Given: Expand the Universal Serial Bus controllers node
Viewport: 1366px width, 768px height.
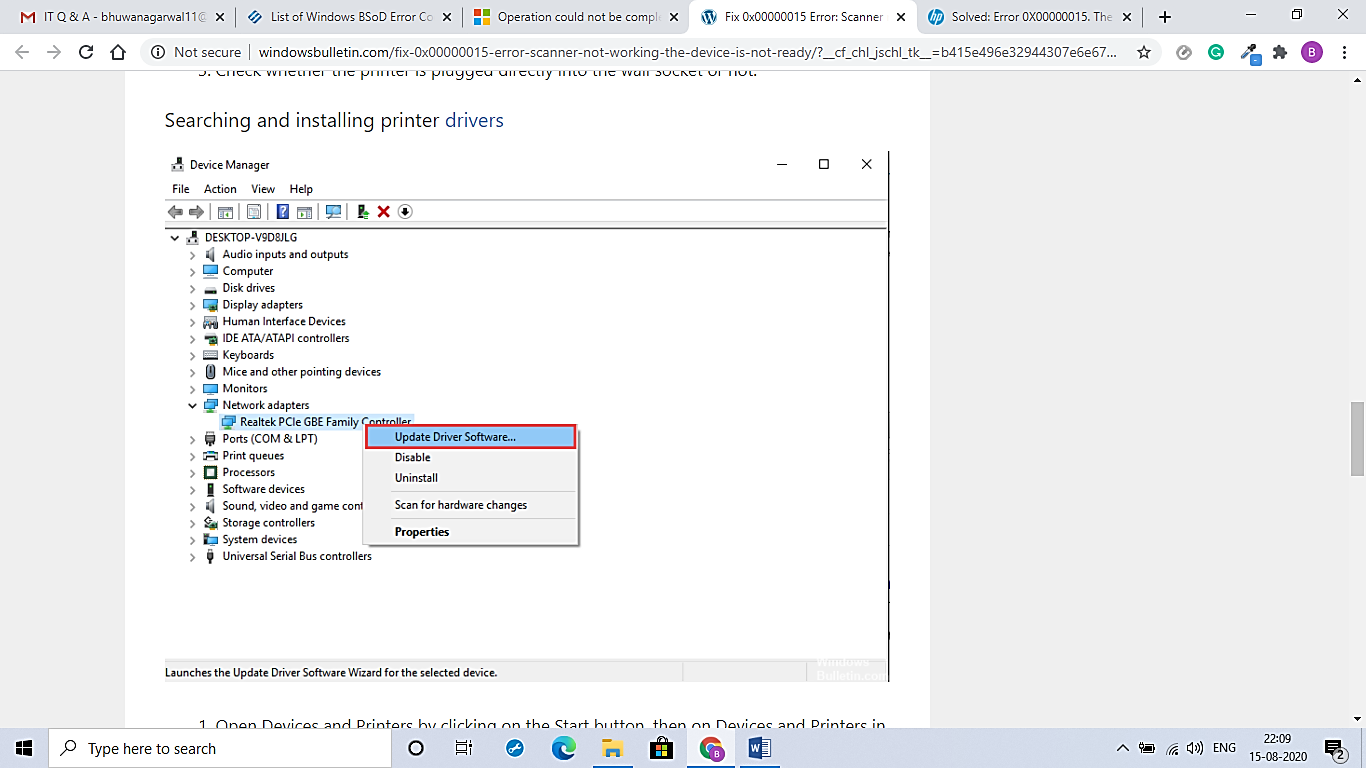Looking at the screenshot, I should (193, 556).
